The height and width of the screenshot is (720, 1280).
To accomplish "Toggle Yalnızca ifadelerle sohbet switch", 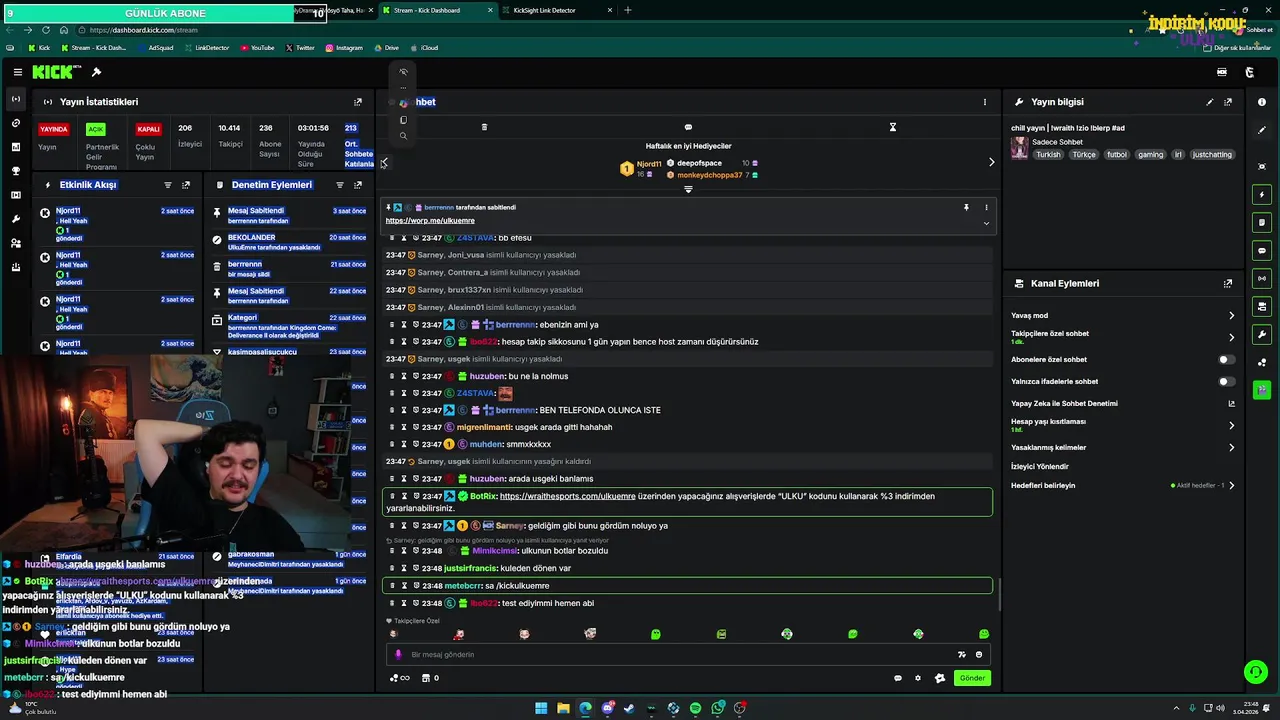I will pyautogui.click(x=1226, y=381).
